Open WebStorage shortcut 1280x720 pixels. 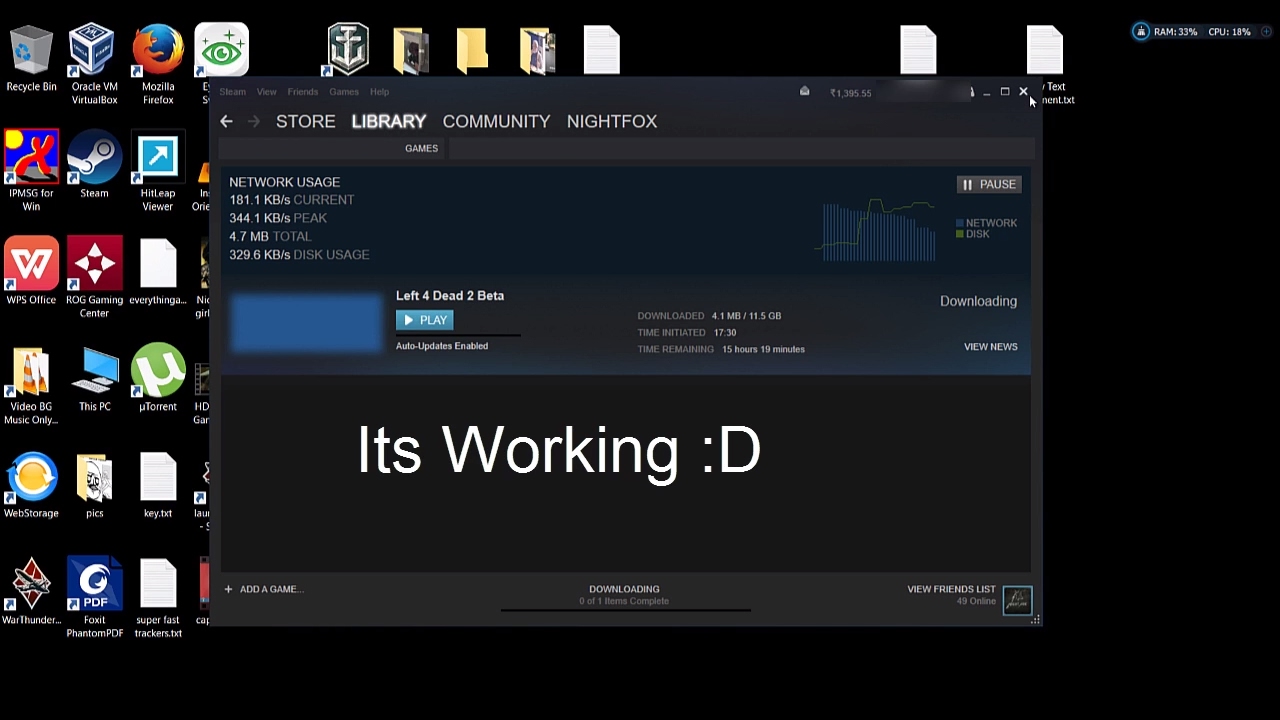click(x=31, y=486)
